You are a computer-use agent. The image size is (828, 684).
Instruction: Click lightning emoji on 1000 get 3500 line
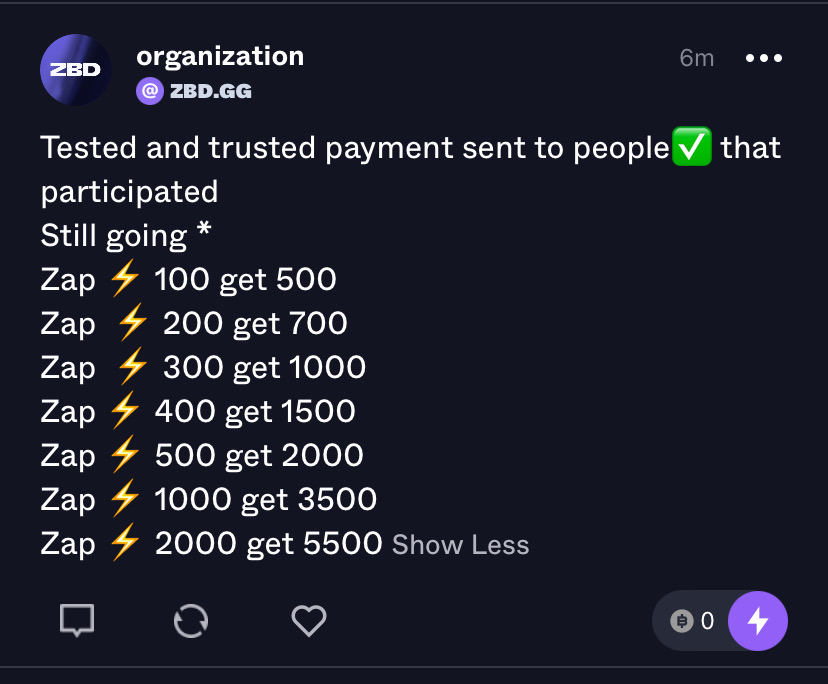(125, 500)
